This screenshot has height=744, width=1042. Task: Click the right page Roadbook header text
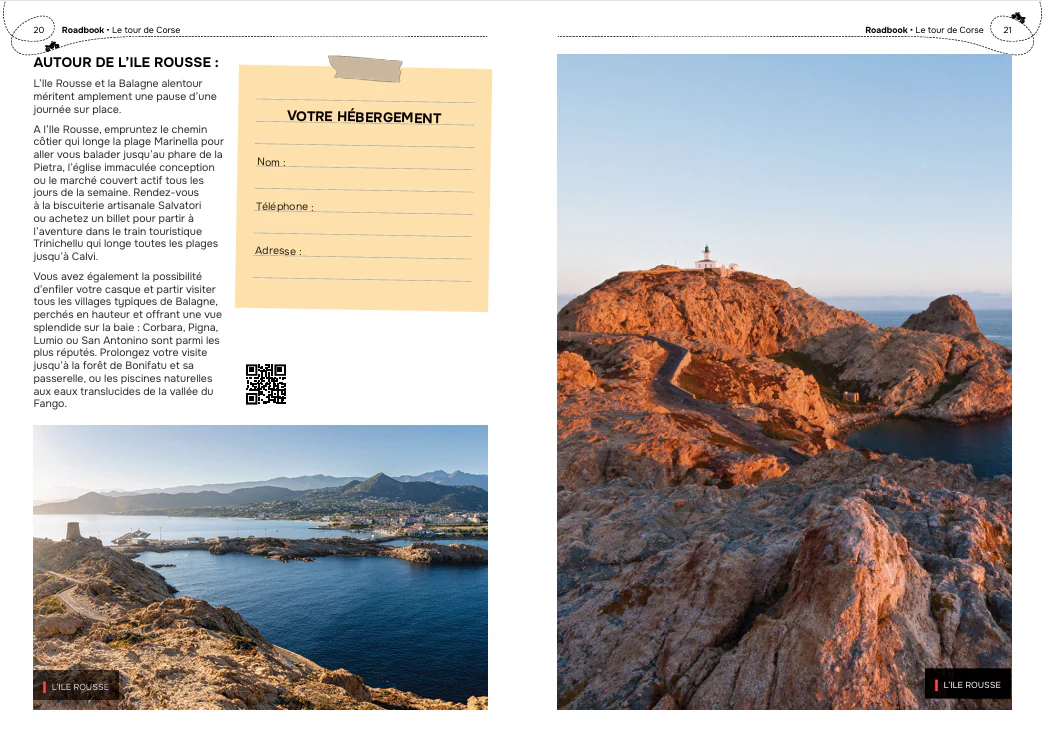pos(924,30)
